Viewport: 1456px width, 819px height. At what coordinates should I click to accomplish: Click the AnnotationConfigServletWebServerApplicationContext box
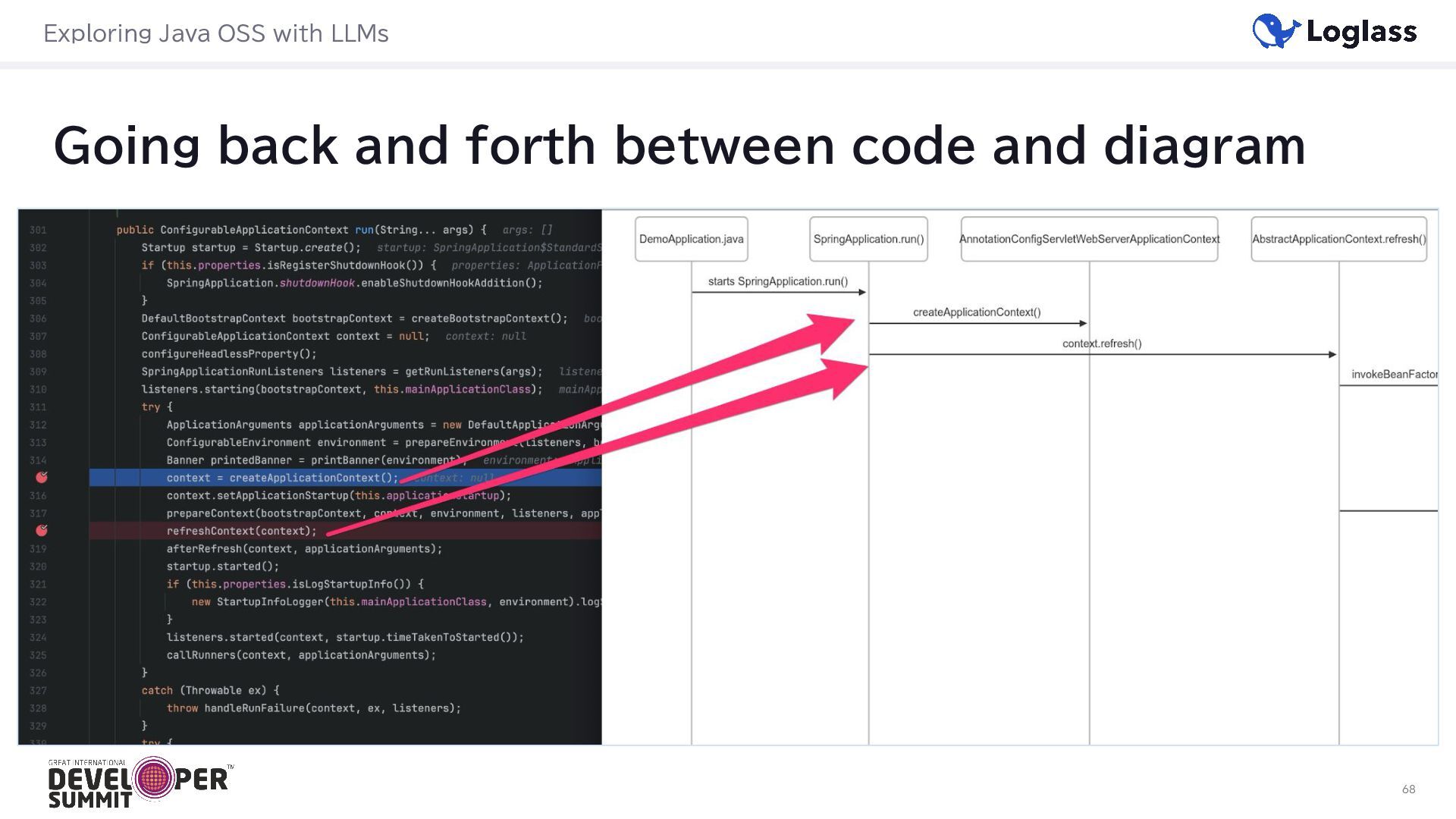point(1089,239)
